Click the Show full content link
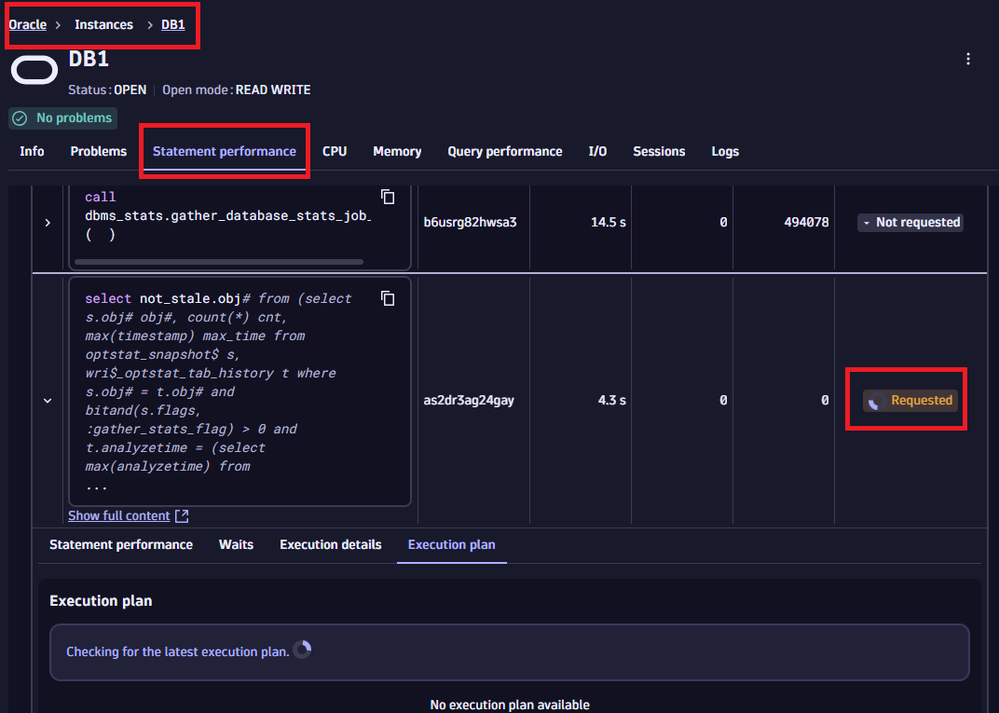The image size is (999, 713). (119, 516)
